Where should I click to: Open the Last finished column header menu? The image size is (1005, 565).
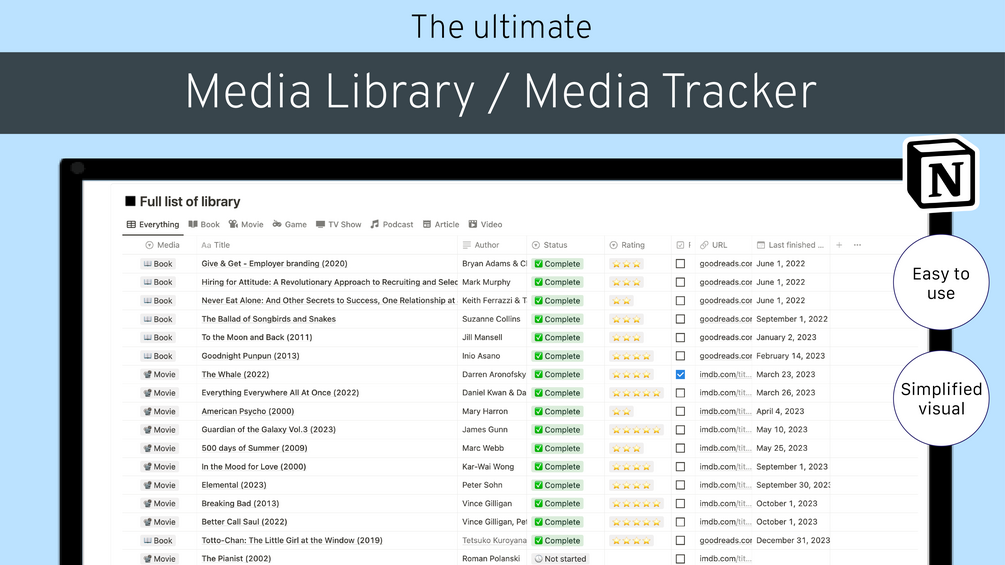click(790, 245)
